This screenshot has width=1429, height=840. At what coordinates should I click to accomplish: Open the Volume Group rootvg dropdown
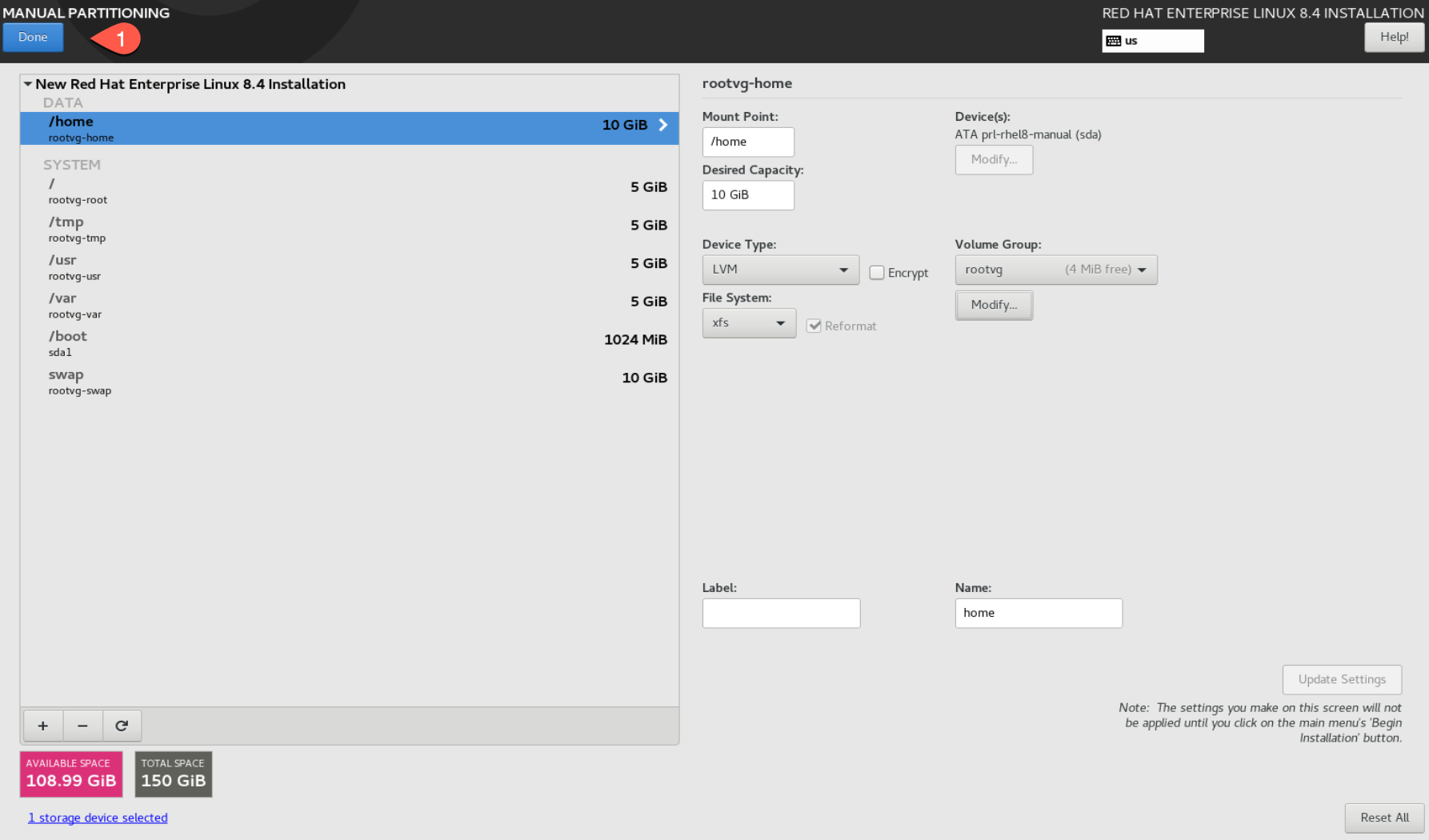pos(1056,270)
